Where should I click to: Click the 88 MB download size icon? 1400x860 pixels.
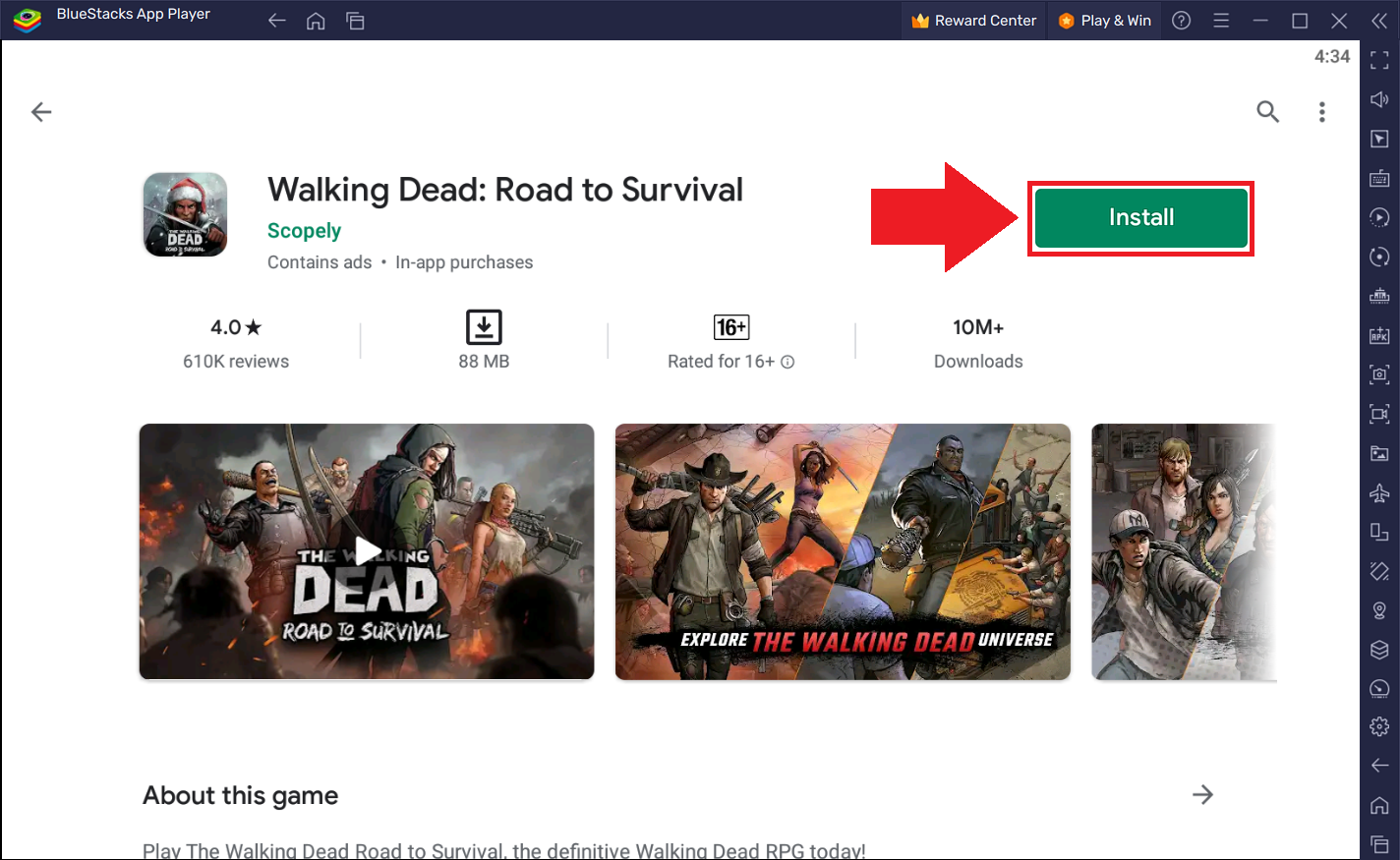pyautogui.click(x=484, y=327)
